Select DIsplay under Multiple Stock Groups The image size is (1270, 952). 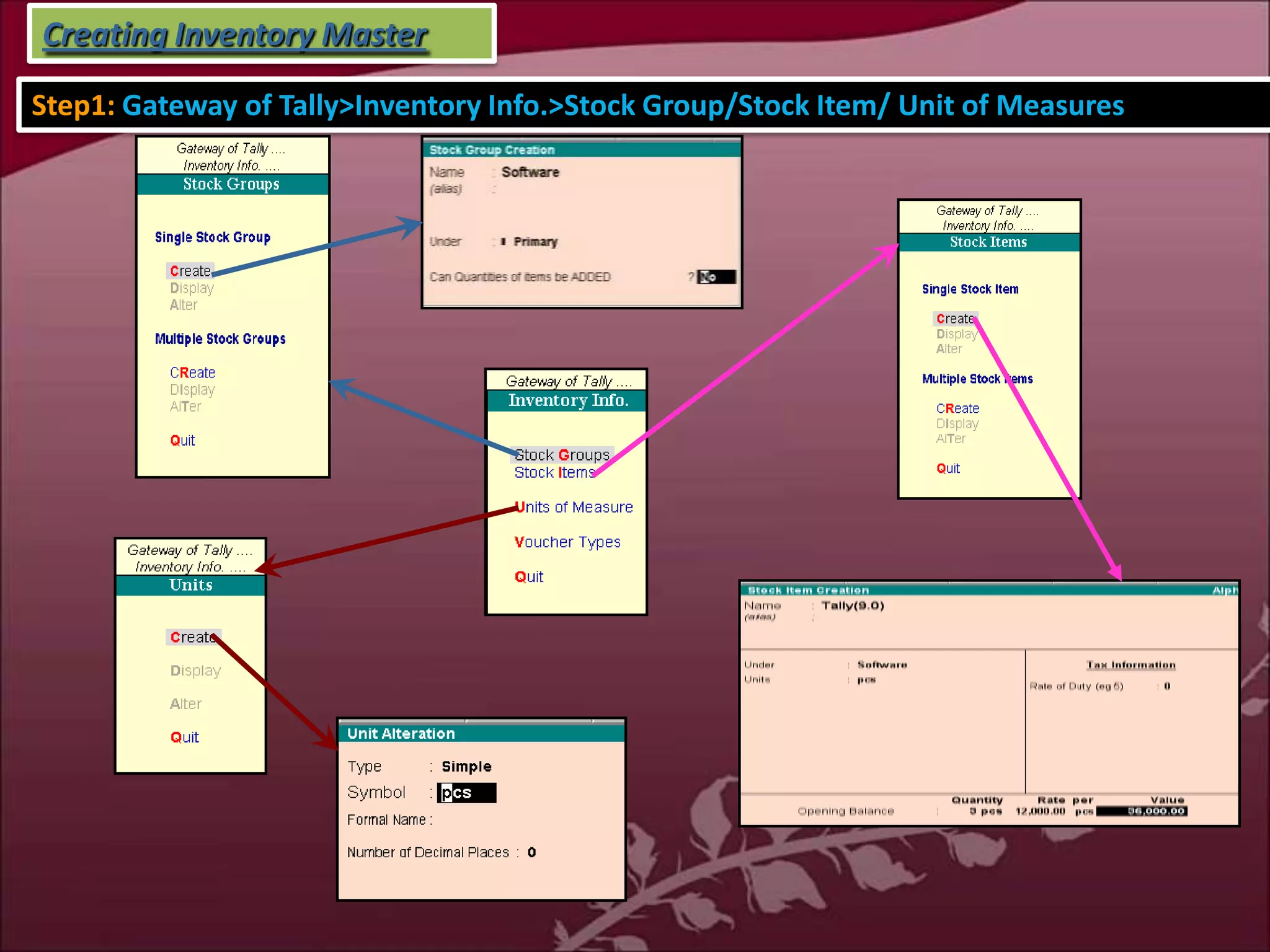(192, 390)
